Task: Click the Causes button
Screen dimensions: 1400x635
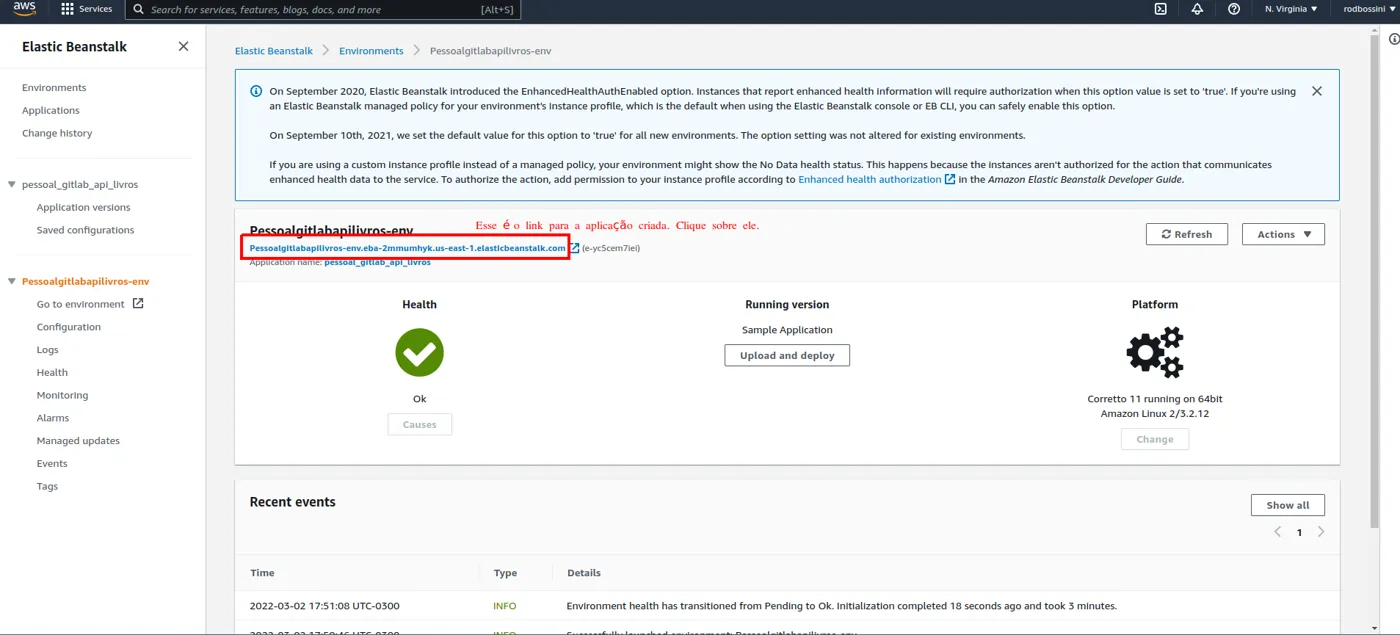Action: tap(420, 425)
